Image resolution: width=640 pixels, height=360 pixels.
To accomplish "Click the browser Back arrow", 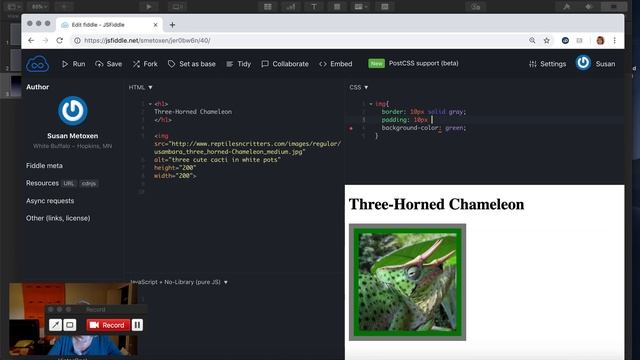I will pos(31,40).
